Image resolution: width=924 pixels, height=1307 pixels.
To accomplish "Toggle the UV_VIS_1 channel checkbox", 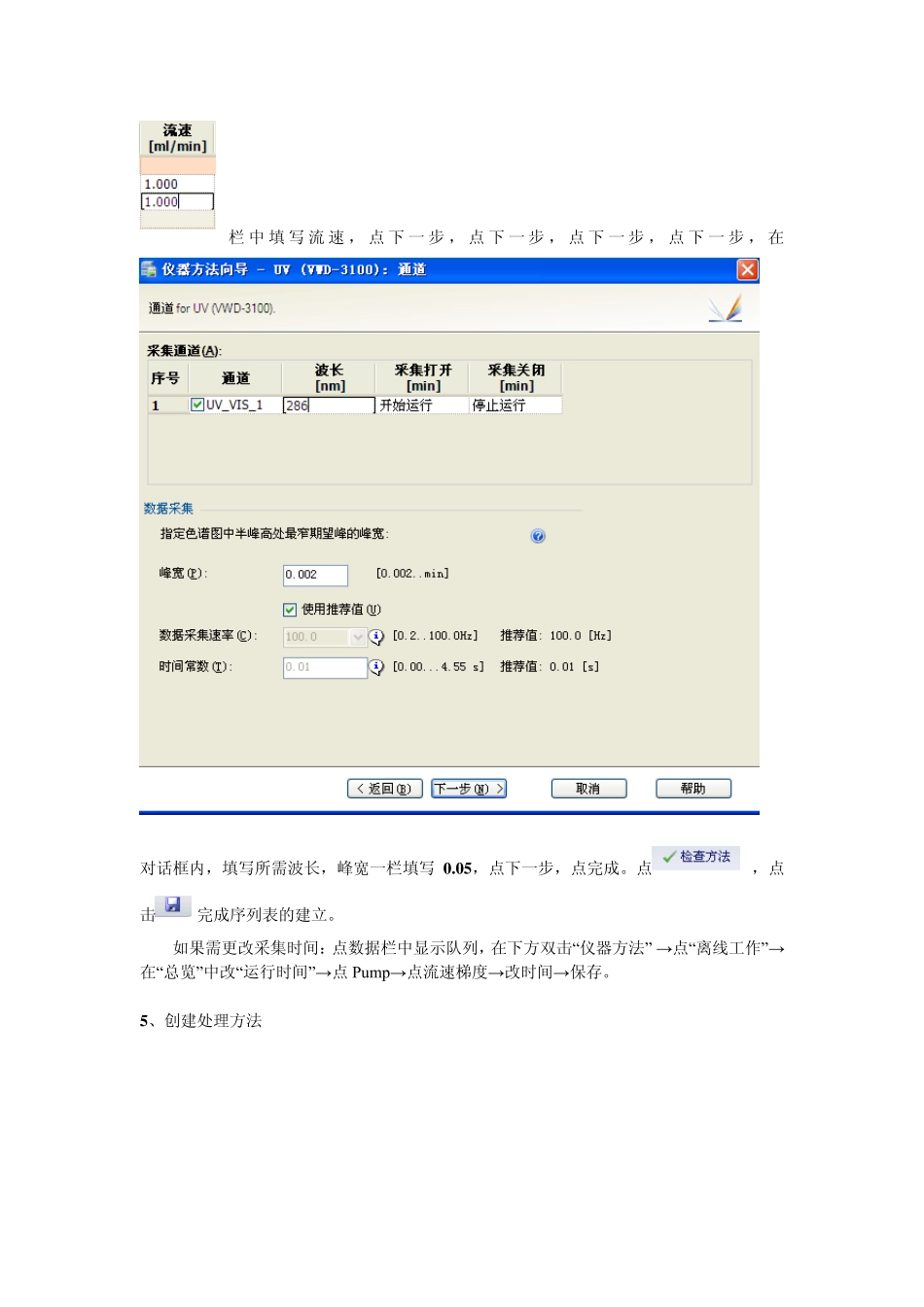I will click(x=197, y=405).
